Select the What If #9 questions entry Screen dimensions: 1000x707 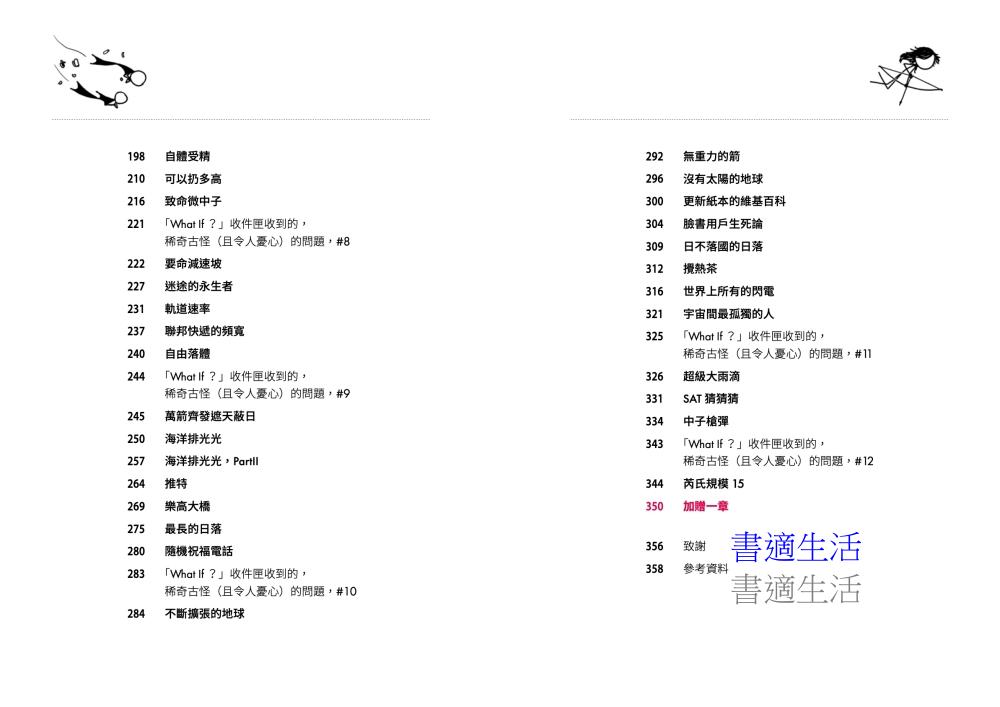257,385
